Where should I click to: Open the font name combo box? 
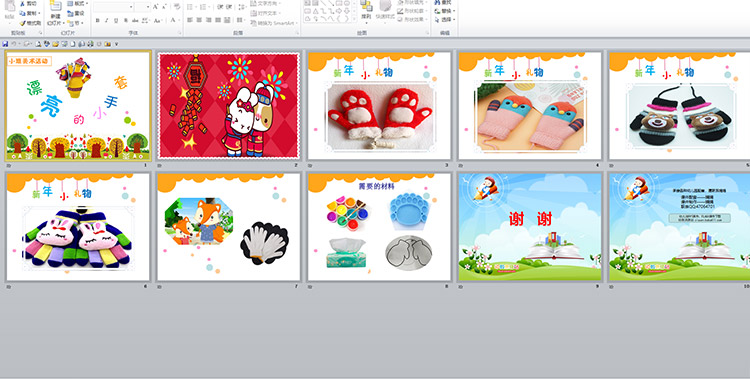click(x=114, y=7)
